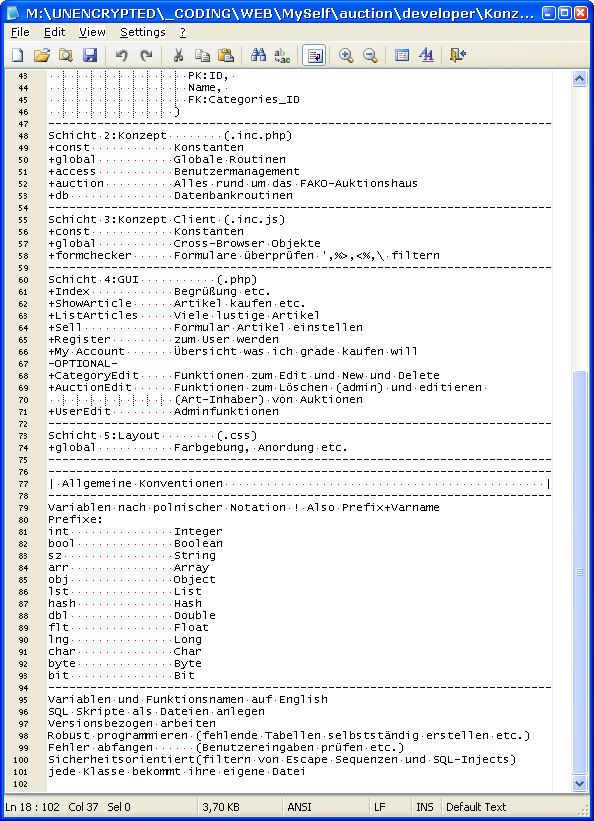Paste from the clipboard icon

pyautogui.click(x=226, y=55)
